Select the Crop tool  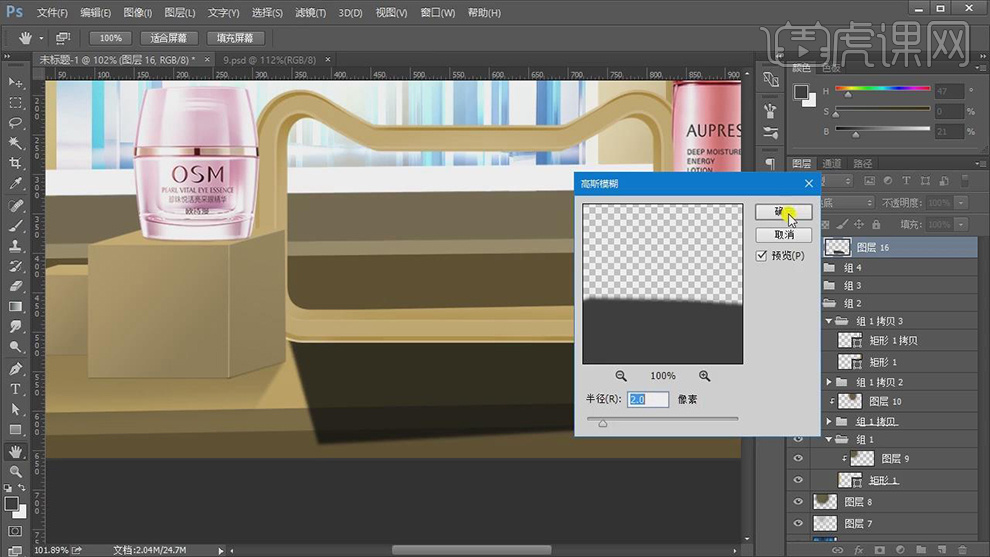point(15,163)
